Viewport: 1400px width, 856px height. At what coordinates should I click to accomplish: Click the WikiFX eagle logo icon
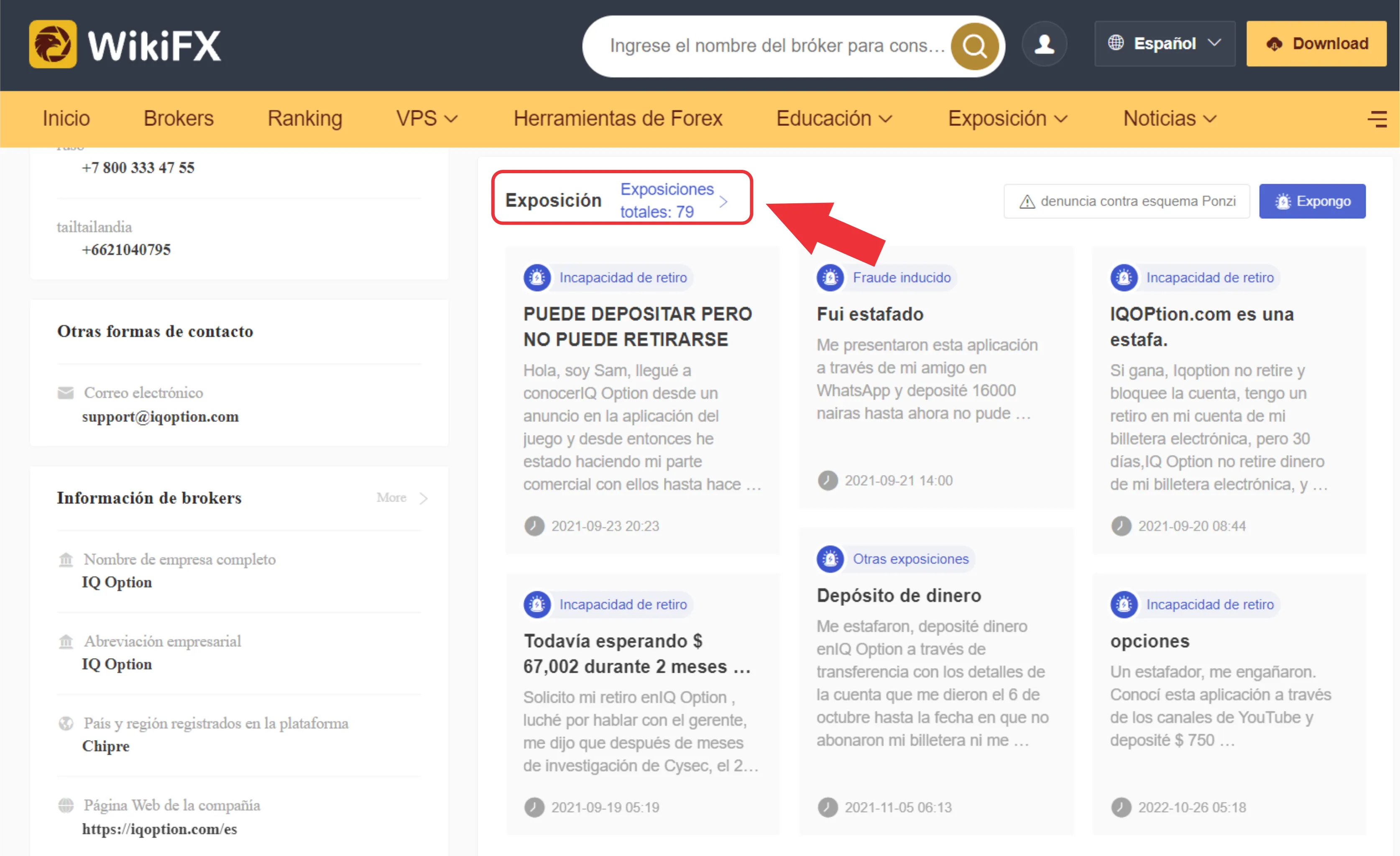click(53, 44)
